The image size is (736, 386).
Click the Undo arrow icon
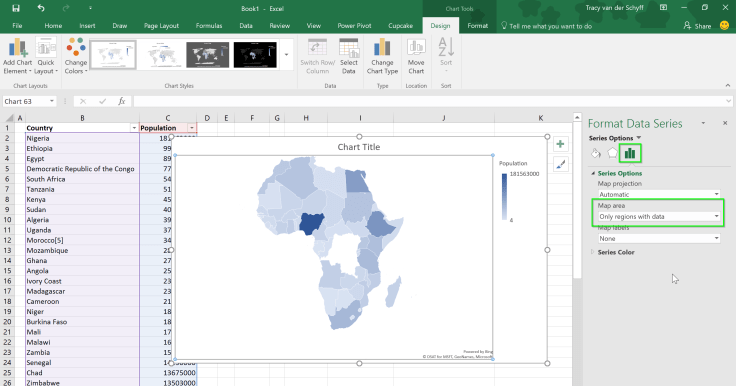(x=41, y=8)
